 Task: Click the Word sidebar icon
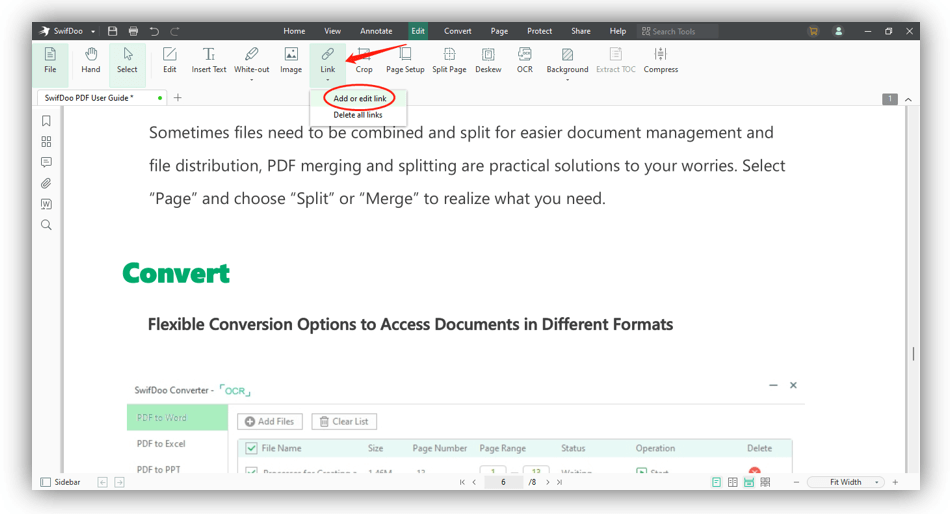46,204
